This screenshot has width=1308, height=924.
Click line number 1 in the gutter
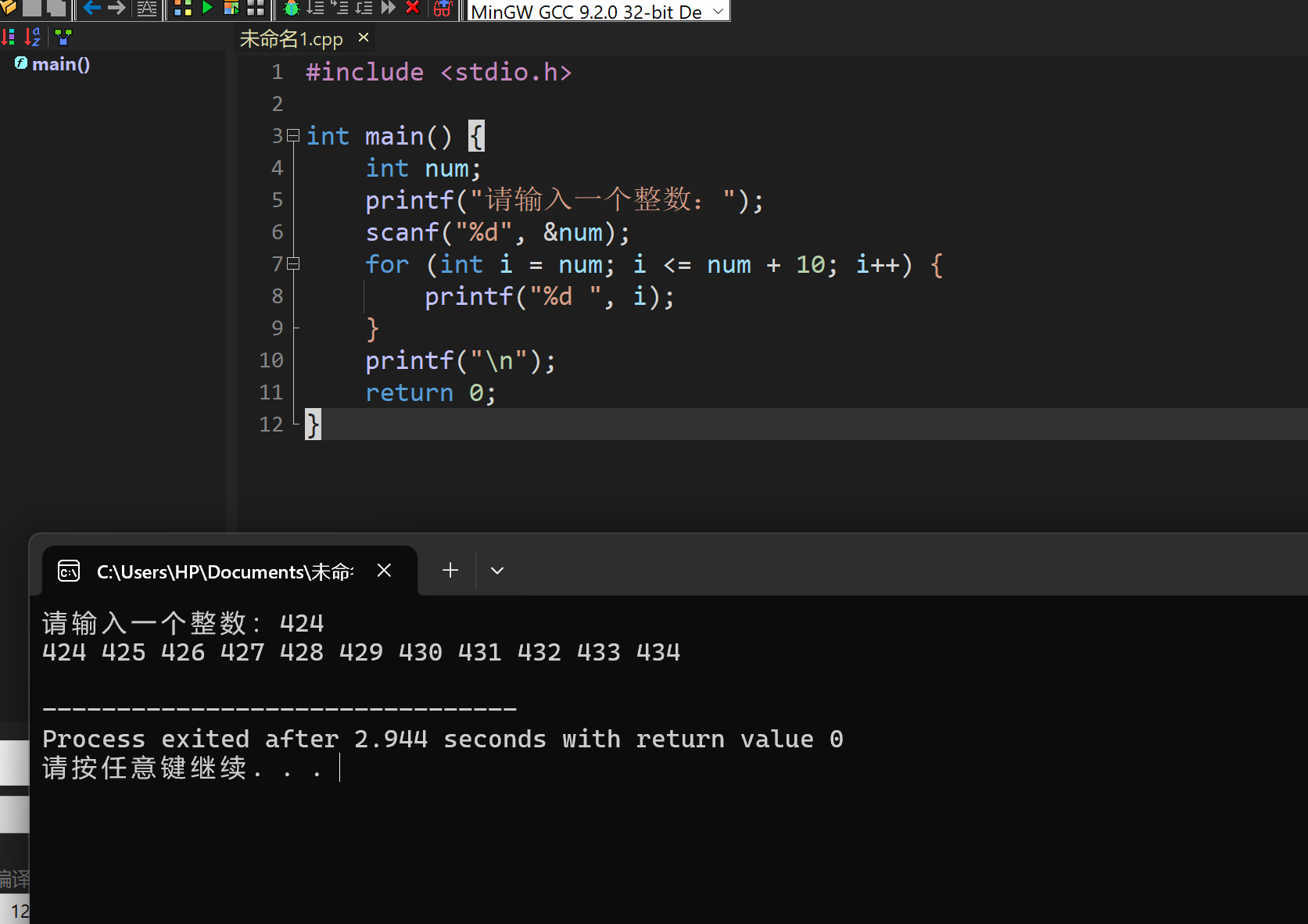click(277, 72)
